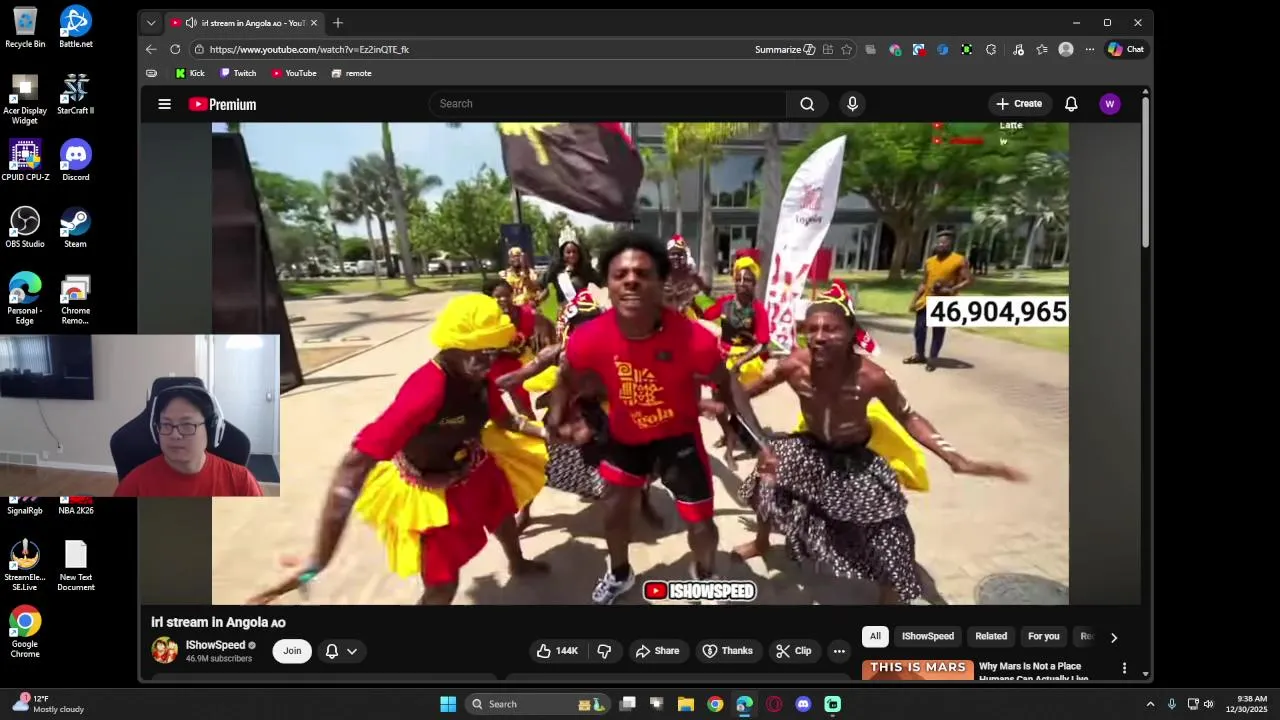Click Summarize in the address bar
The height and width of the screenshot is (720, 1280).
point(785,49)
